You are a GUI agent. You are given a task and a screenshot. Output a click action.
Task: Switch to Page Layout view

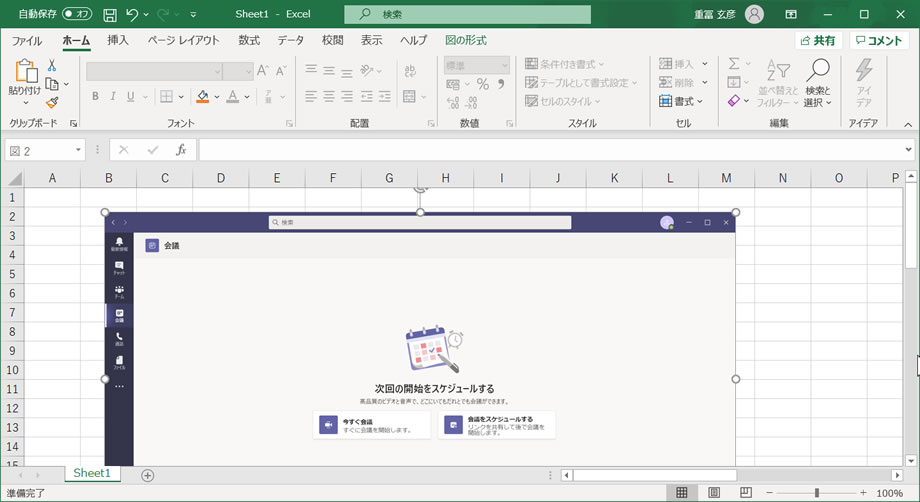coord(714,493)
